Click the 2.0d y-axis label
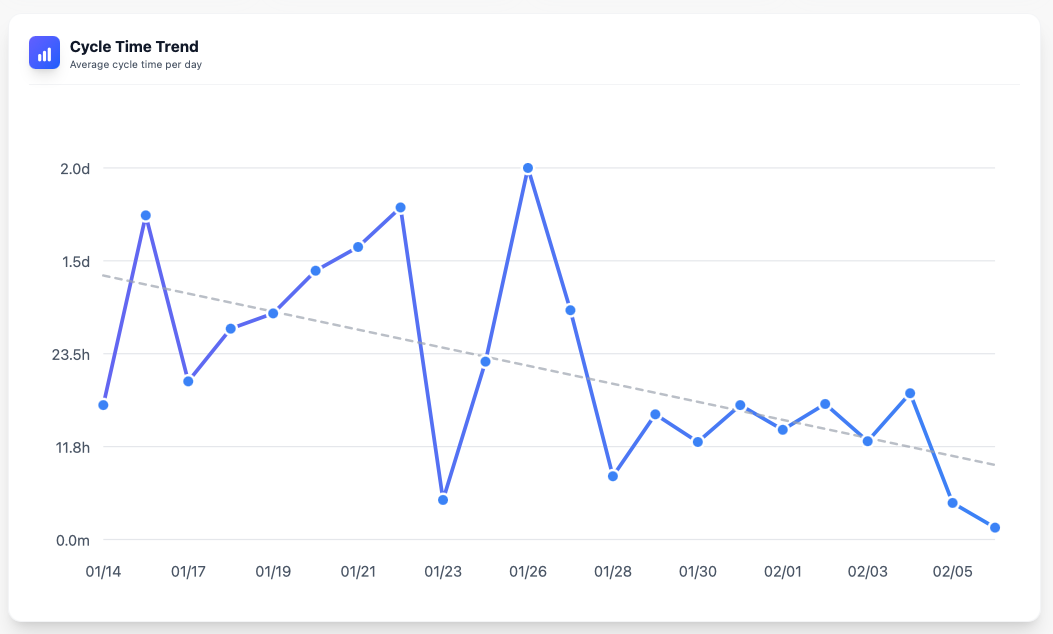The width and height of the screenshot is (1053, 634). (x=75, y=169)
